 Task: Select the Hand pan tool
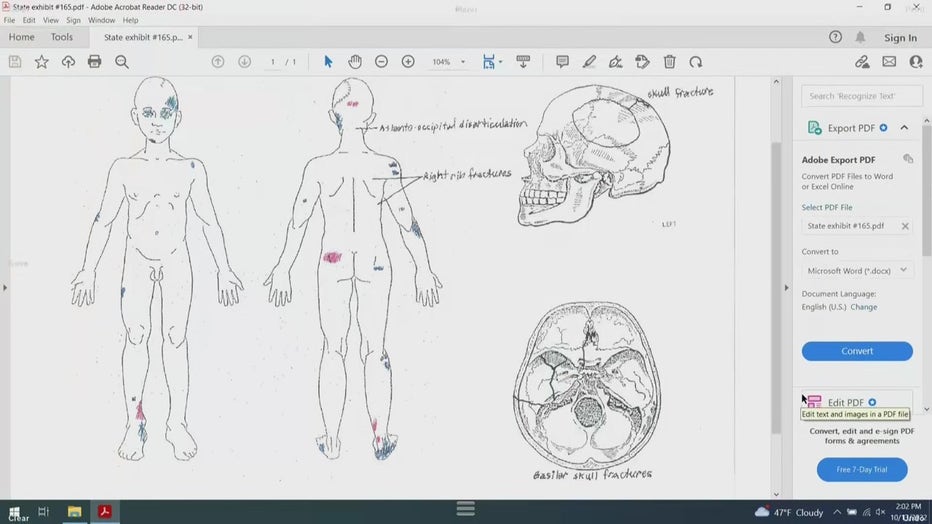(354, 62)
